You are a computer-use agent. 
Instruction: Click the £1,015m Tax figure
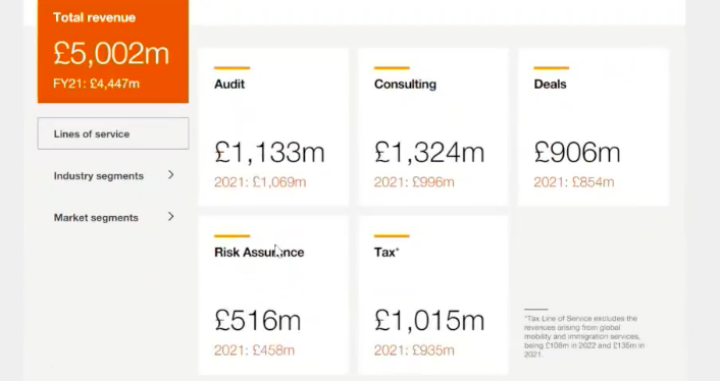coord(429,320)
